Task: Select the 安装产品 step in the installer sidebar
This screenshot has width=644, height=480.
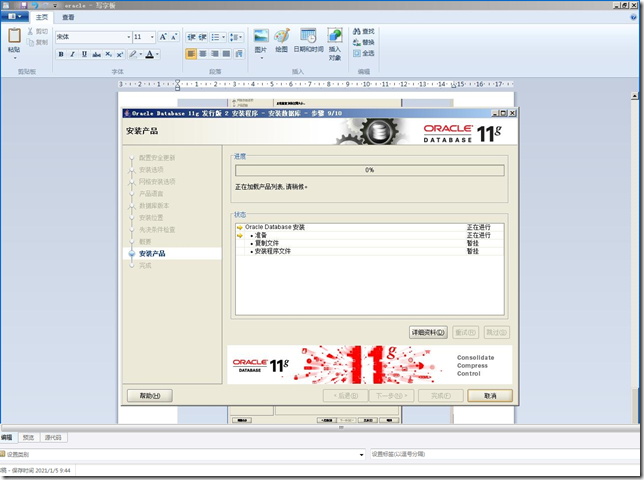Action: coord(152,253)
